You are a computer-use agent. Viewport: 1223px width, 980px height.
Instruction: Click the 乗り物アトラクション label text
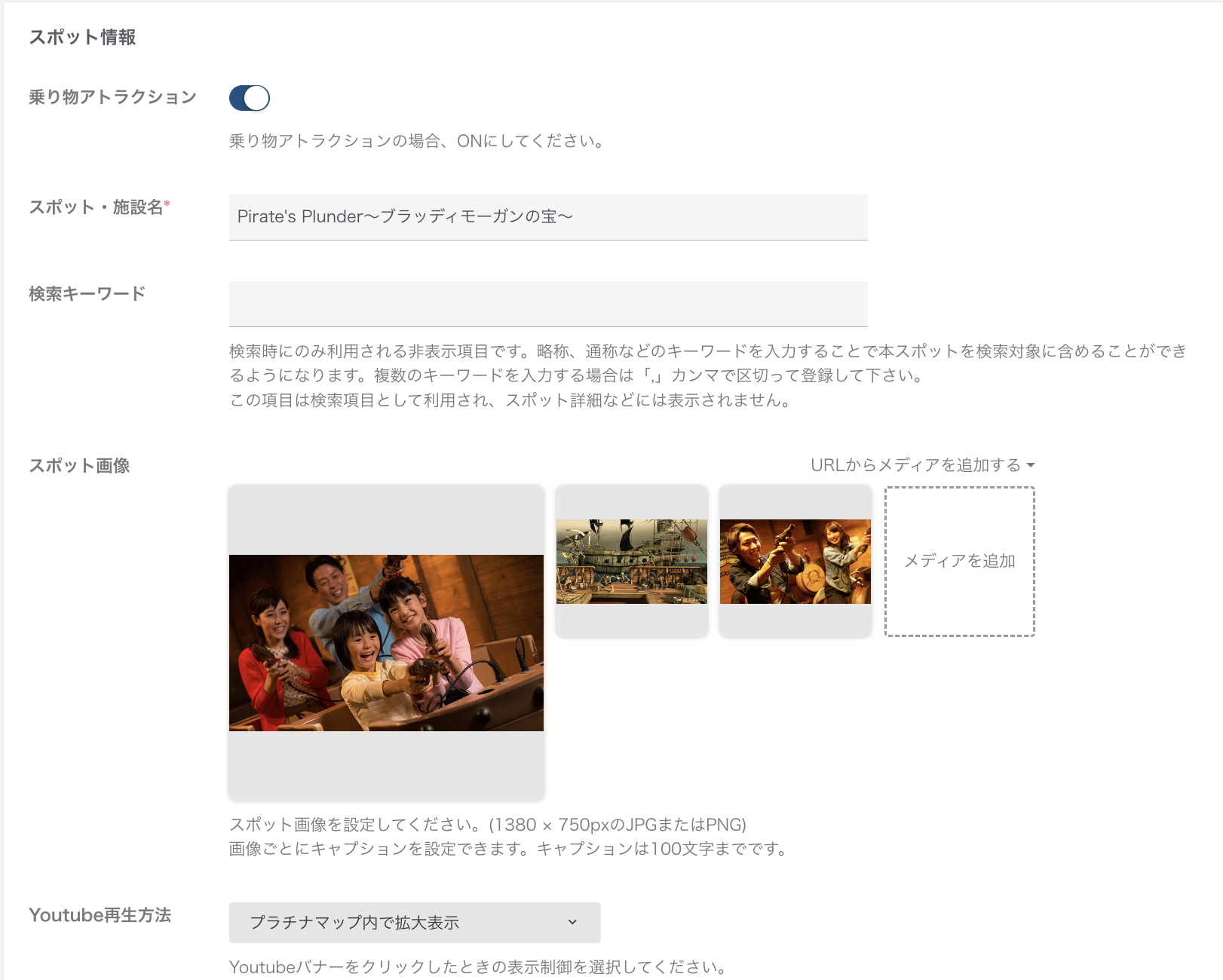[x=113, y=97]
